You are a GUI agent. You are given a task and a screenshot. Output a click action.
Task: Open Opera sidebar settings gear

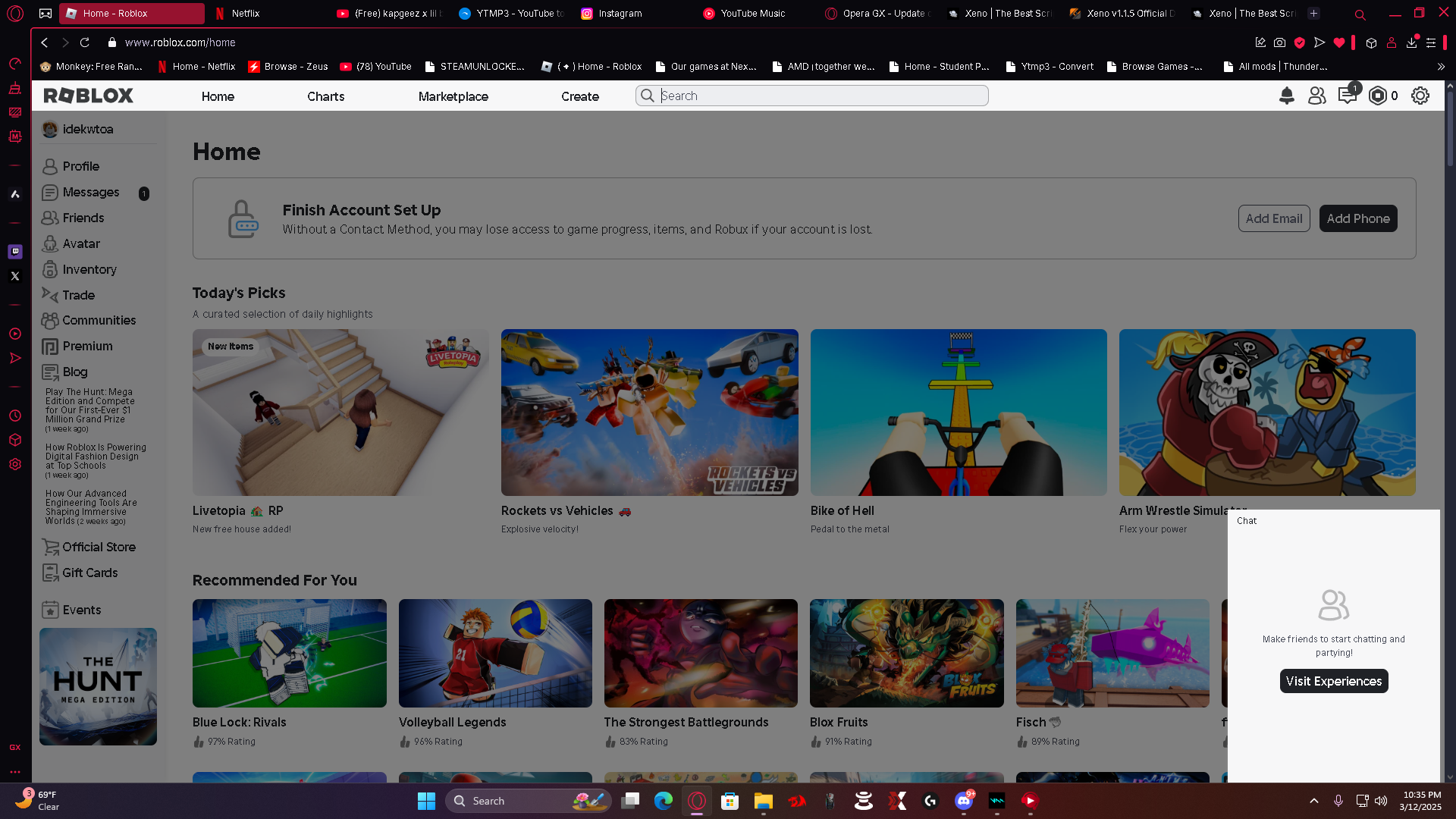point(15,464)
